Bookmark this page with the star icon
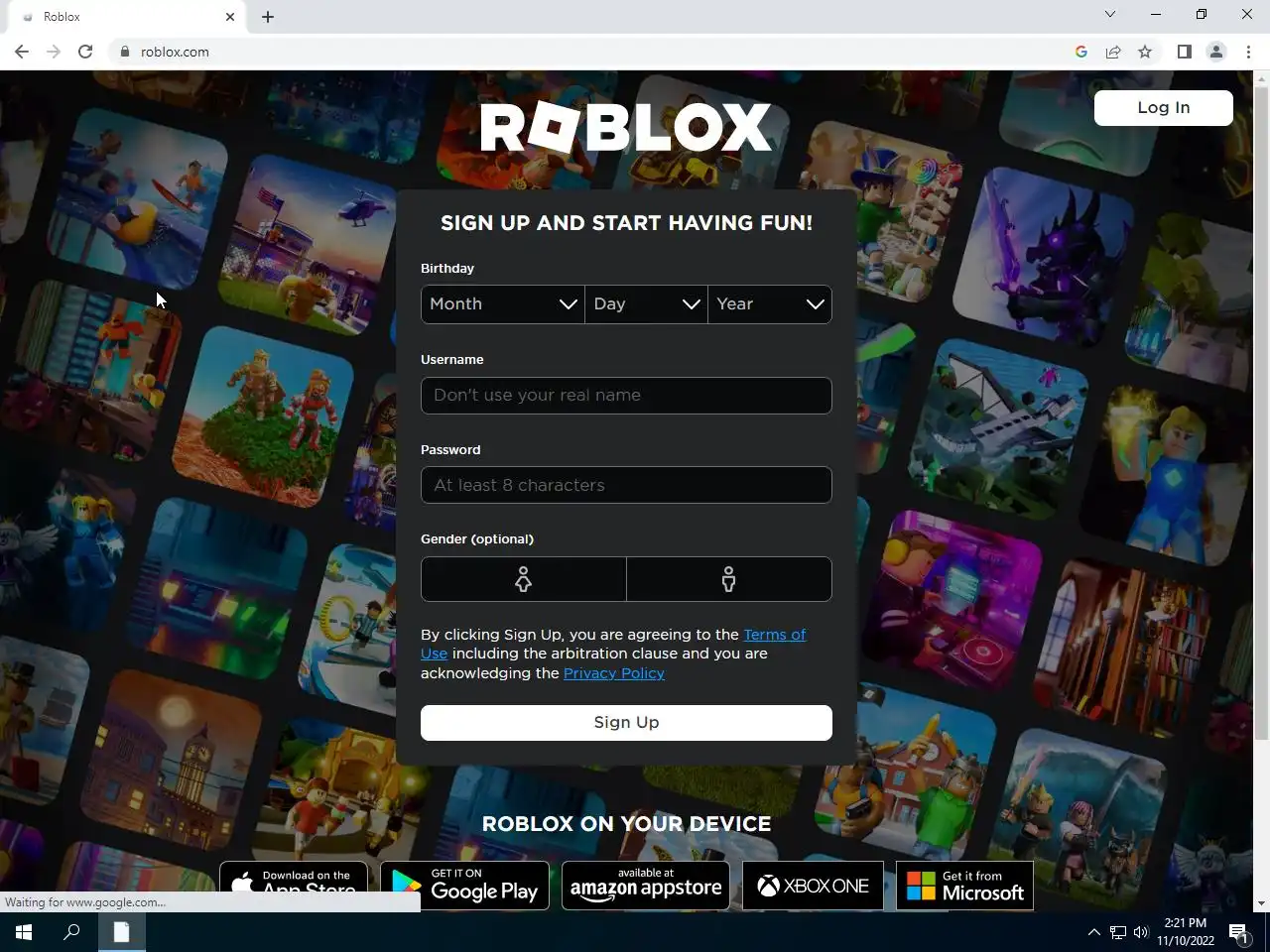Screen dimensions: 1270x952 point(1145,52)
